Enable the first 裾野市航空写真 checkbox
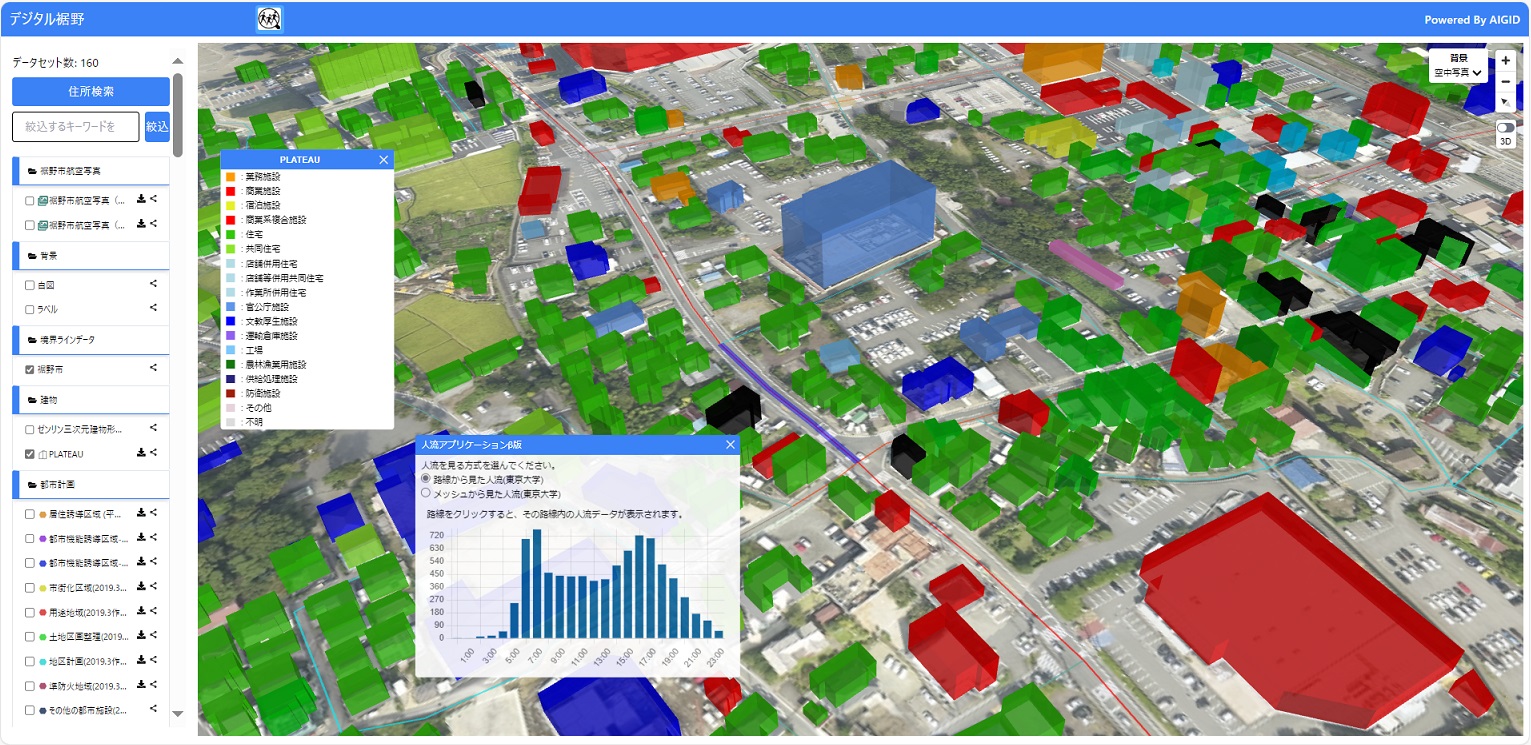The width and height of the screenshot is (1531, 745). [x=30, y=200]
